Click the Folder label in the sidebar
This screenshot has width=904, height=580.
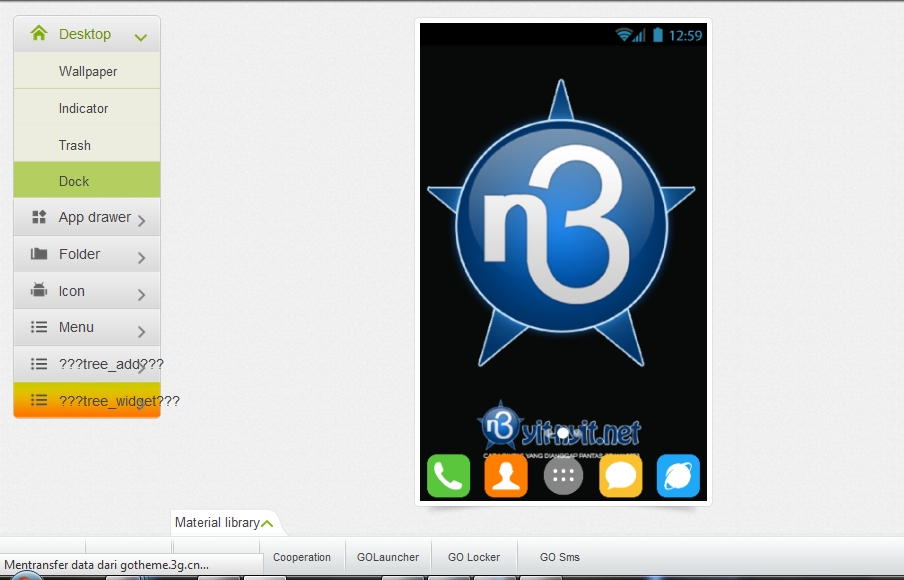pyautogui.click(x=80, y=254)
